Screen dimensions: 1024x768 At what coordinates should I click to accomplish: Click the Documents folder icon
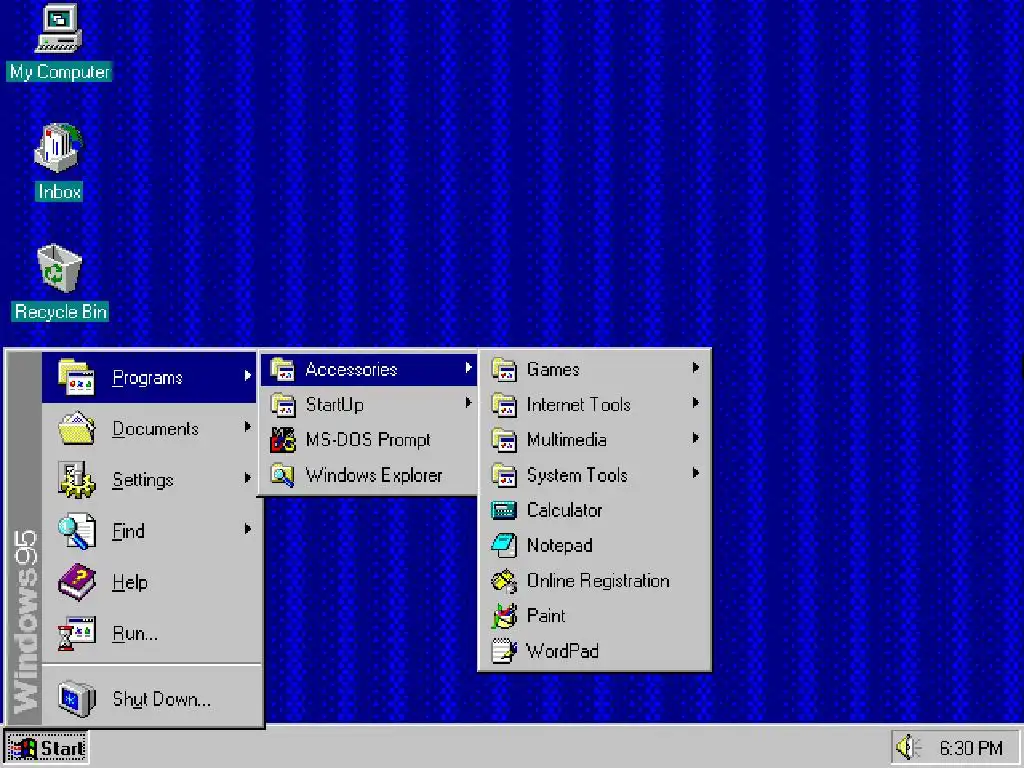click(x=76, y=428)
